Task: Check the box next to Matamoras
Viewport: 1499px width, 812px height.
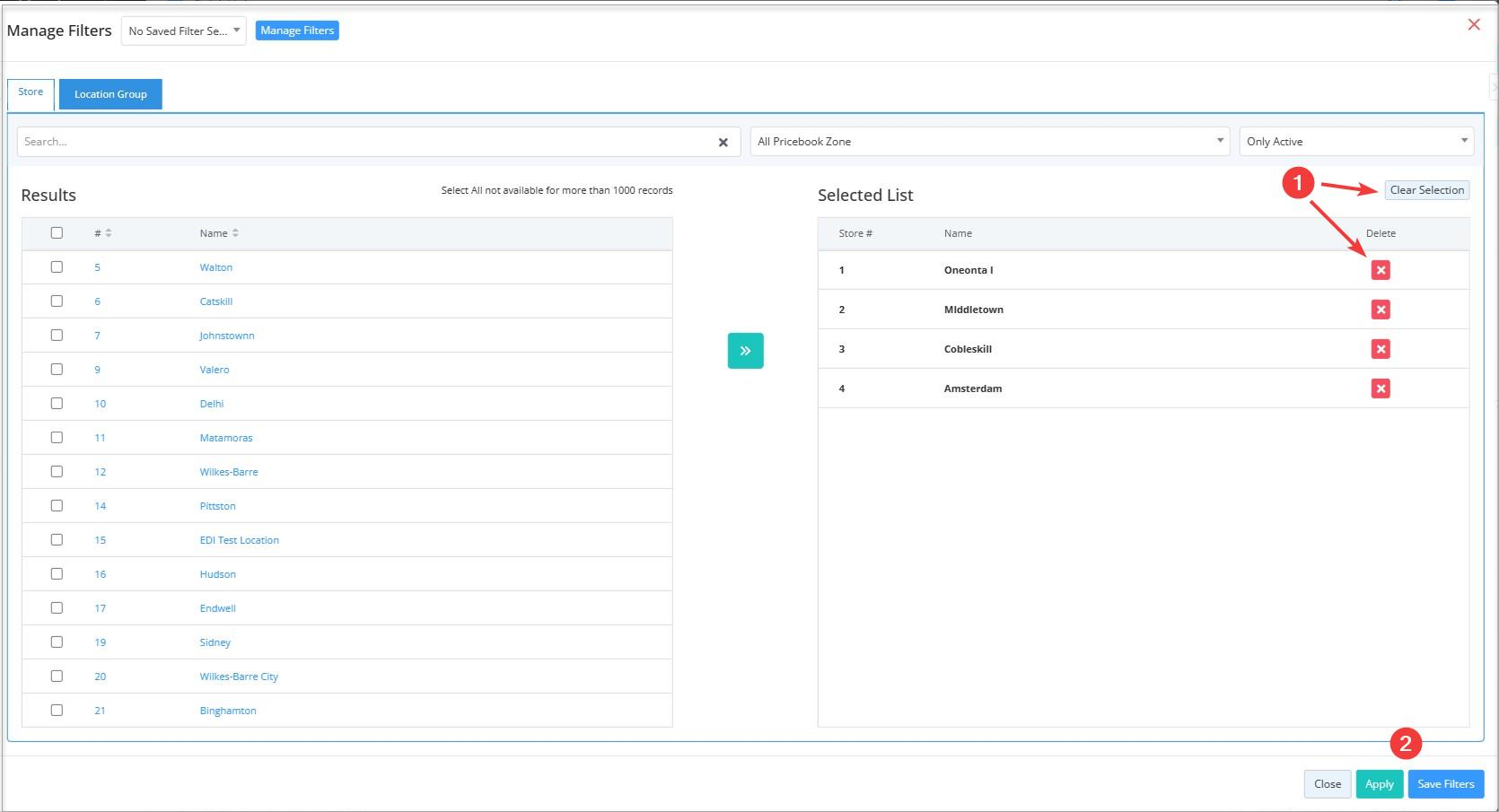Action: tap(57, 437)
